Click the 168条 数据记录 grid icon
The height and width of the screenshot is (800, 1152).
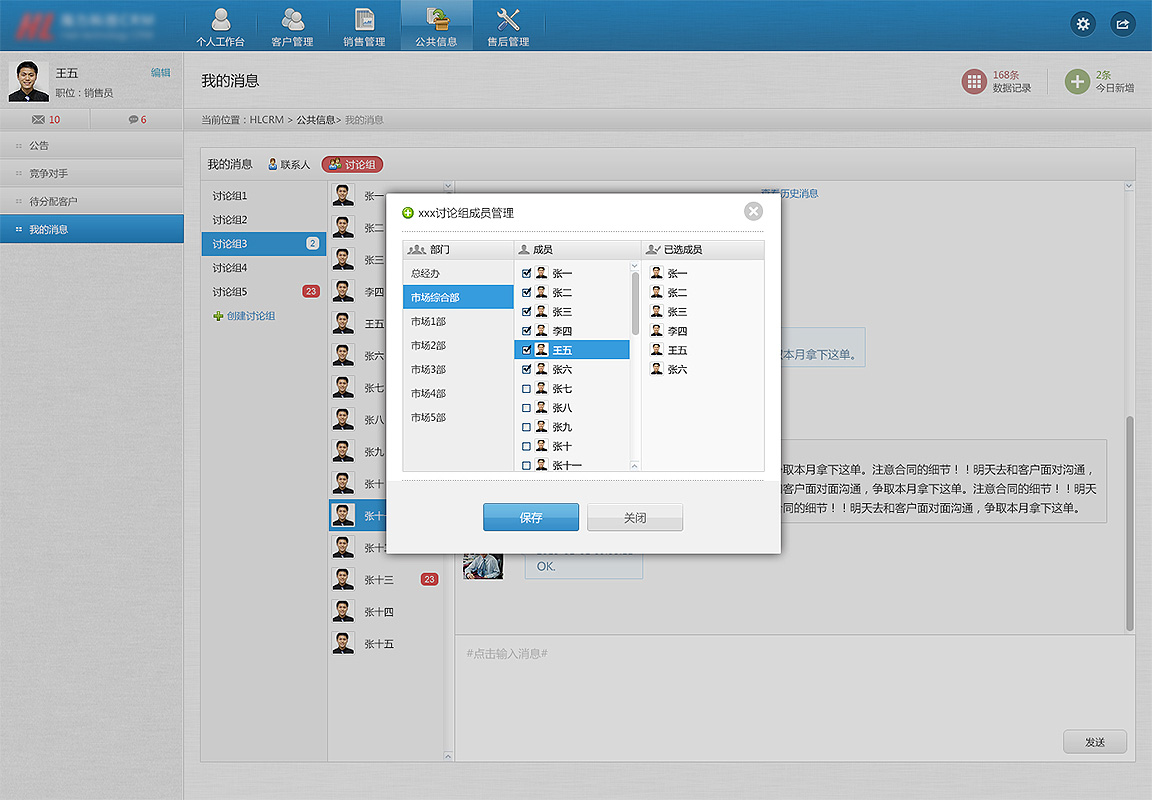pos(974,82)
